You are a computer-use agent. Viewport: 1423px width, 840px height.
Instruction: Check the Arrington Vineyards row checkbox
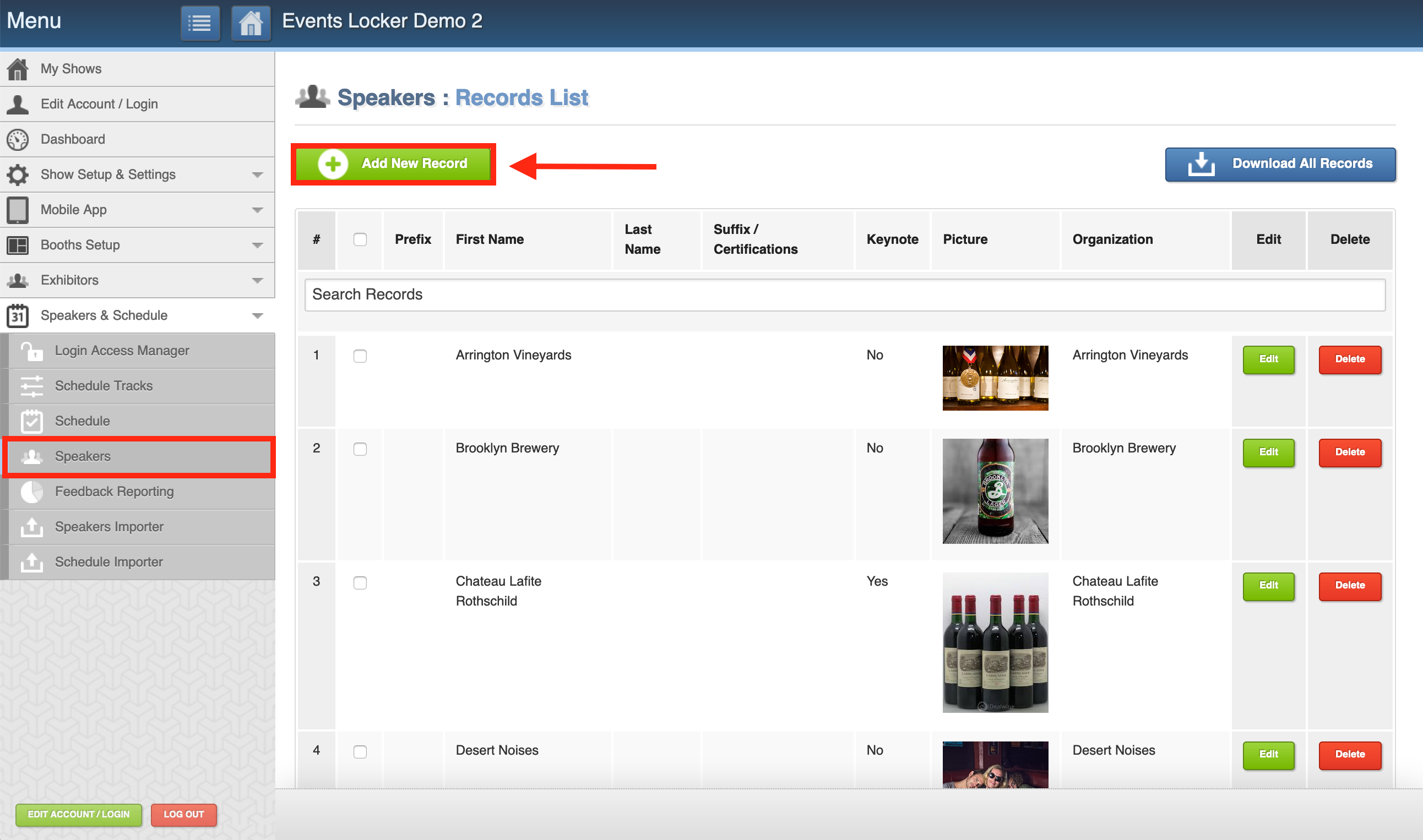pyautogui.click(x=360, y=356)
